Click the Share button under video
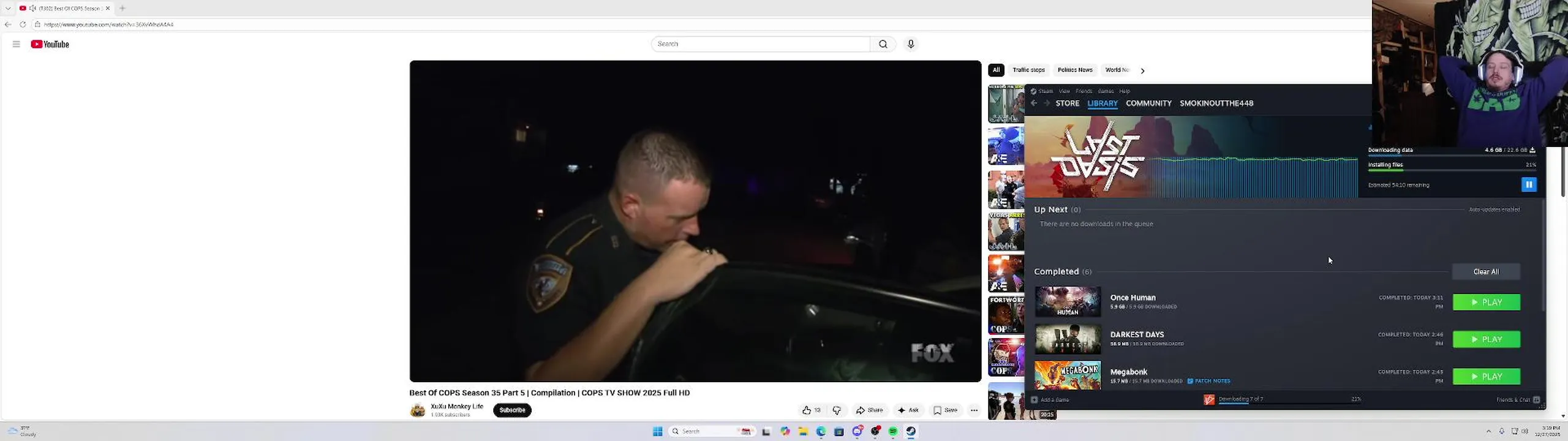 (x=869, y=410)
